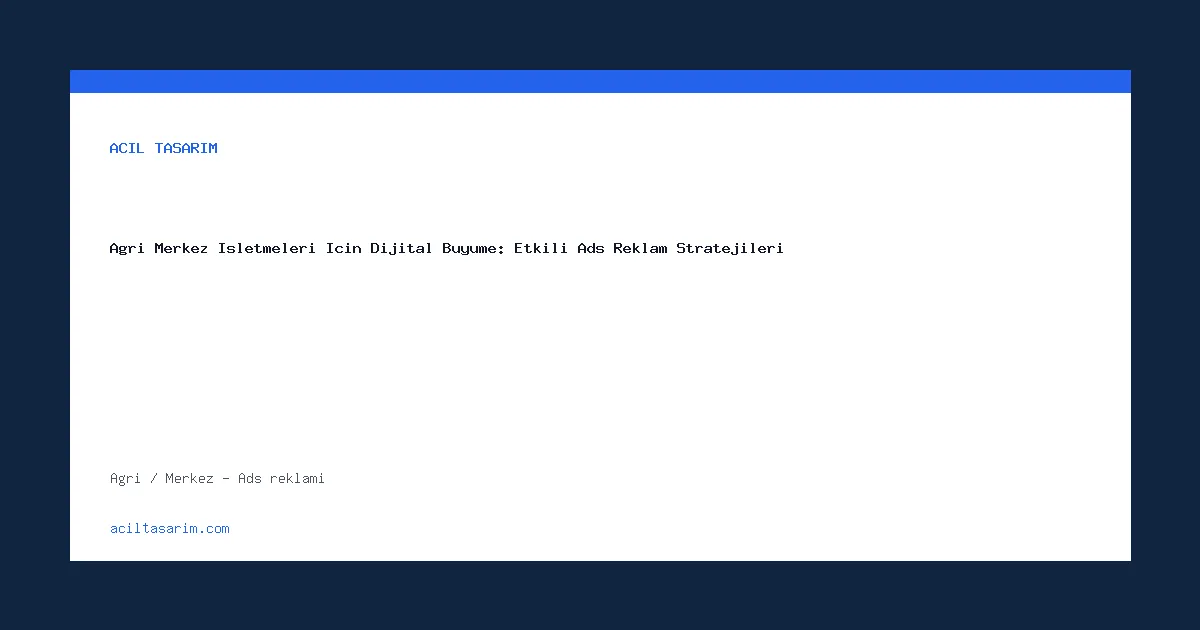Click the word Agri starting the headline
Screen dimensions: 1200x630
[127, 248]
